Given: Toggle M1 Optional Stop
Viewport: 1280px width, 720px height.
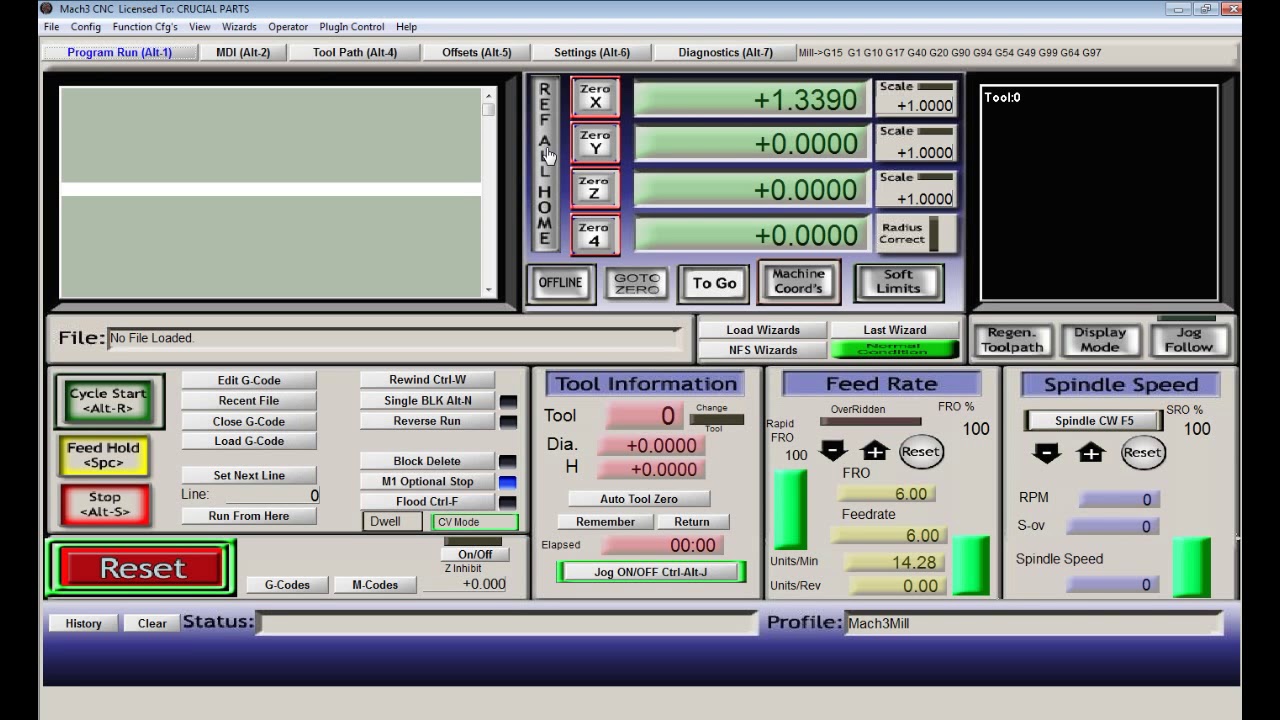Looking at the screenshot, I should pyautogui.click(x=427, y=481).
